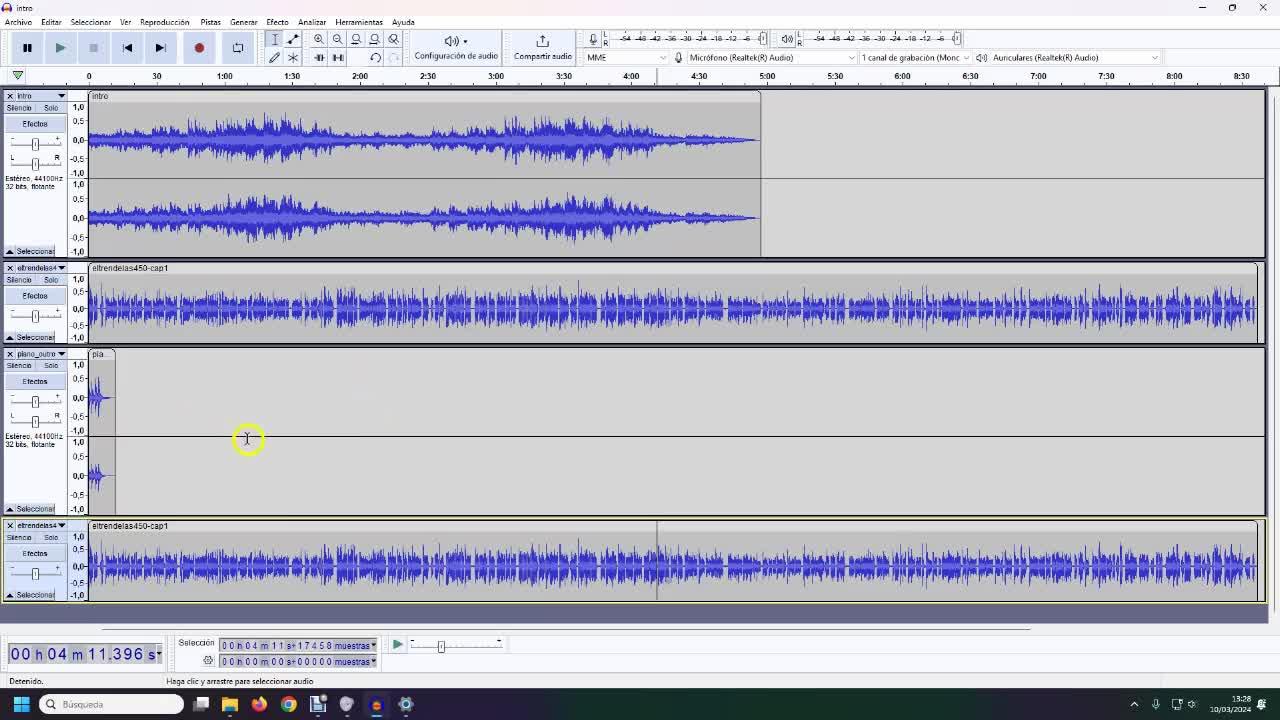This screenshot has height=720, width=1280.
Task: Click the Undo arrow
Action: pos(374,57)
